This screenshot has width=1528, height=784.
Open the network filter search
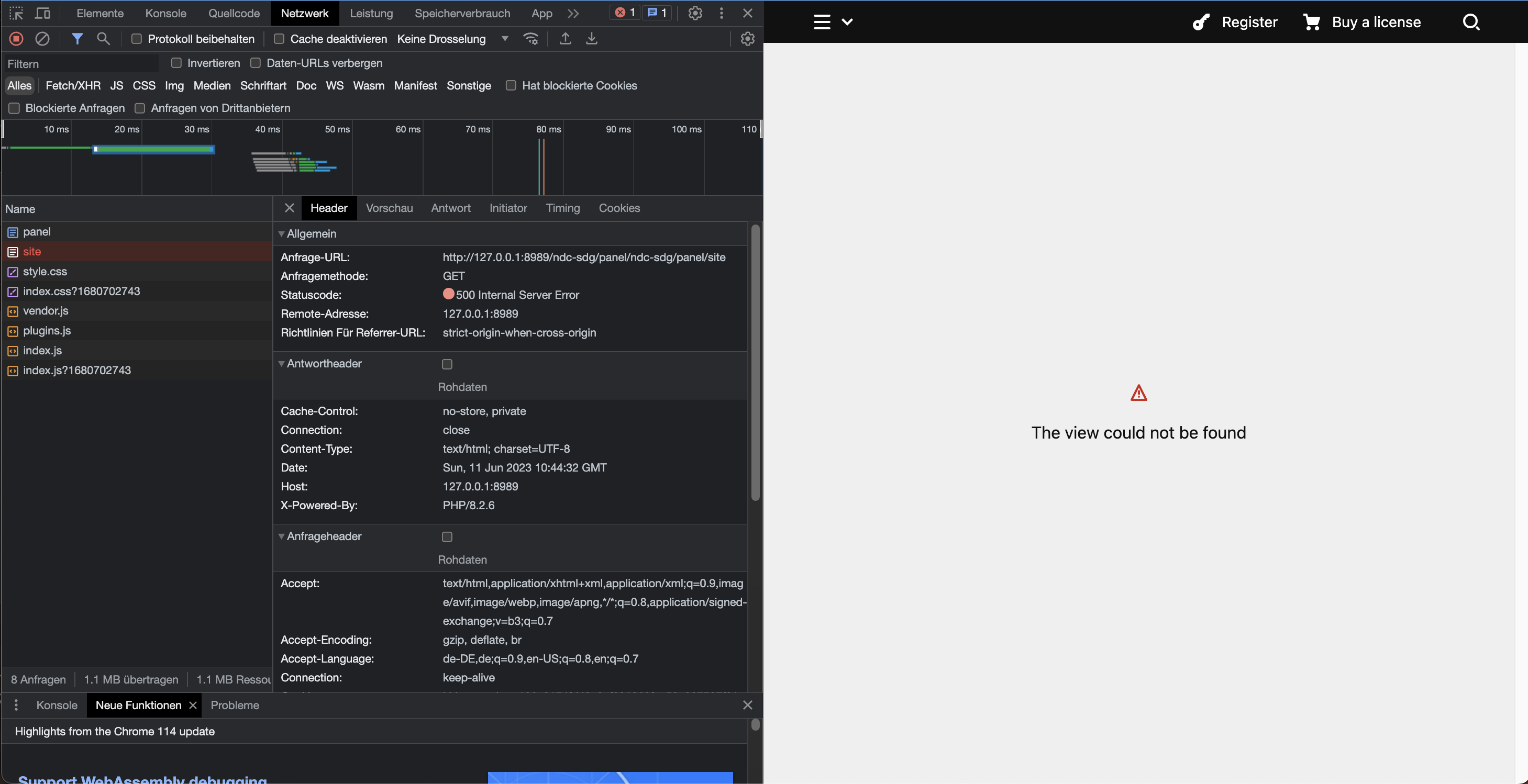pos(103,39)
